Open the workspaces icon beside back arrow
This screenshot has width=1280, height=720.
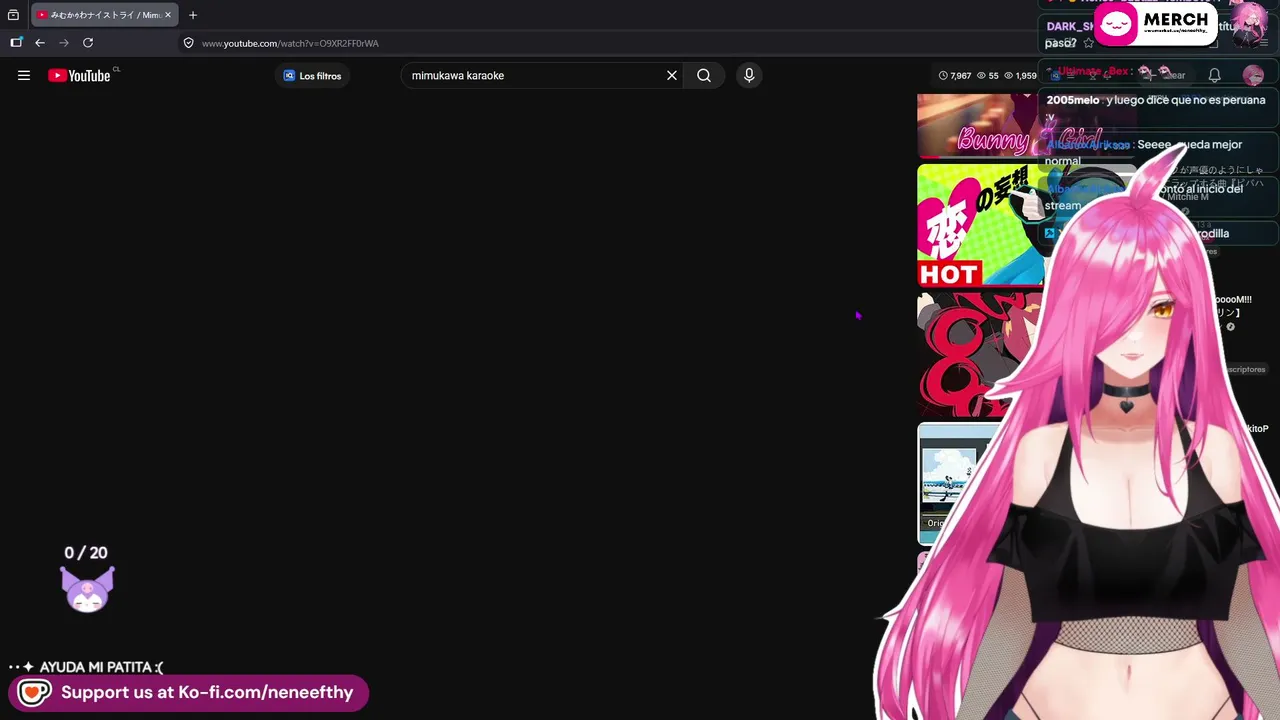coord(16,43)
